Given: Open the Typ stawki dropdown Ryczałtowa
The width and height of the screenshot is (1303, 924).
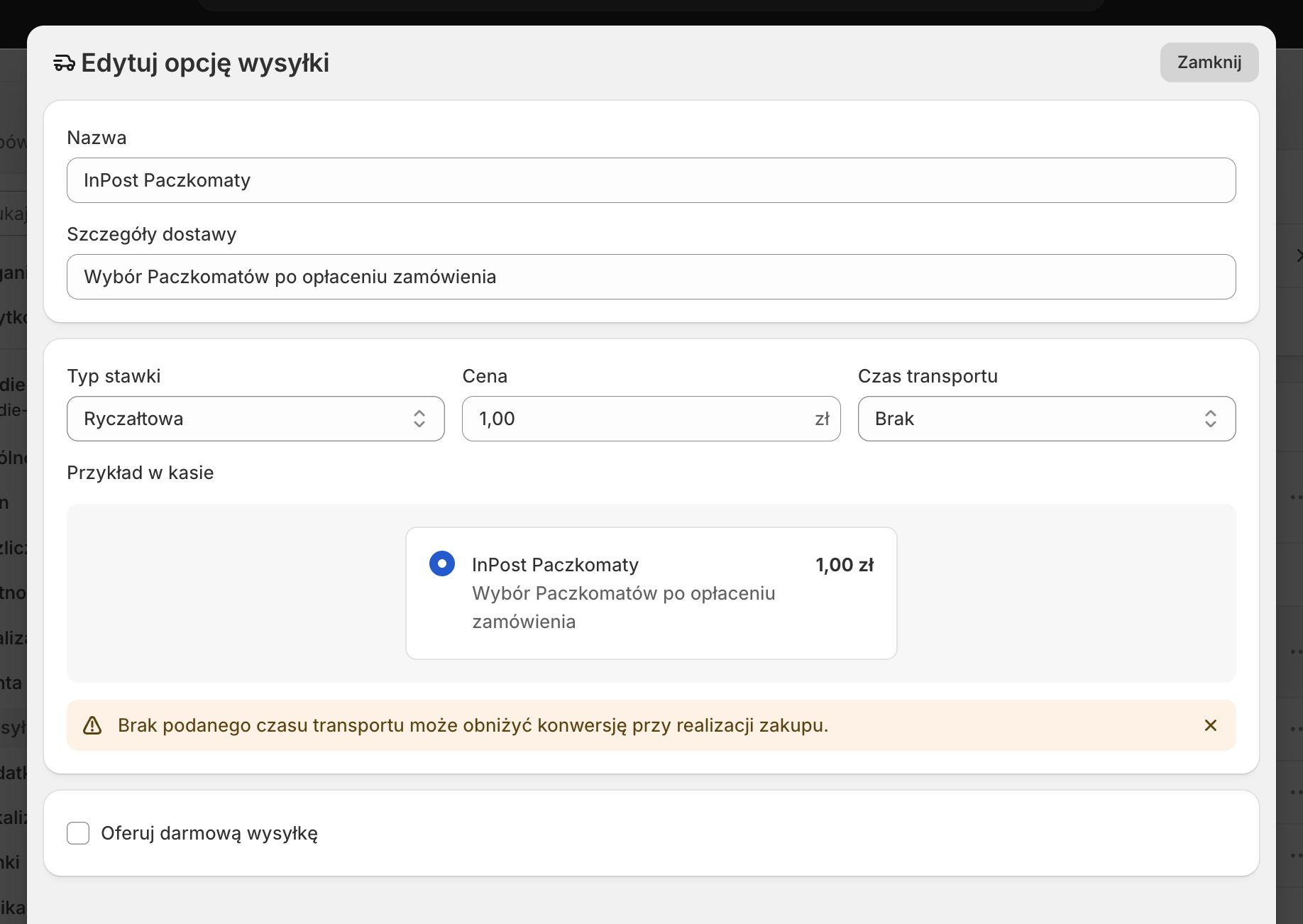Looking at the screenshot, I should point(255,419).
